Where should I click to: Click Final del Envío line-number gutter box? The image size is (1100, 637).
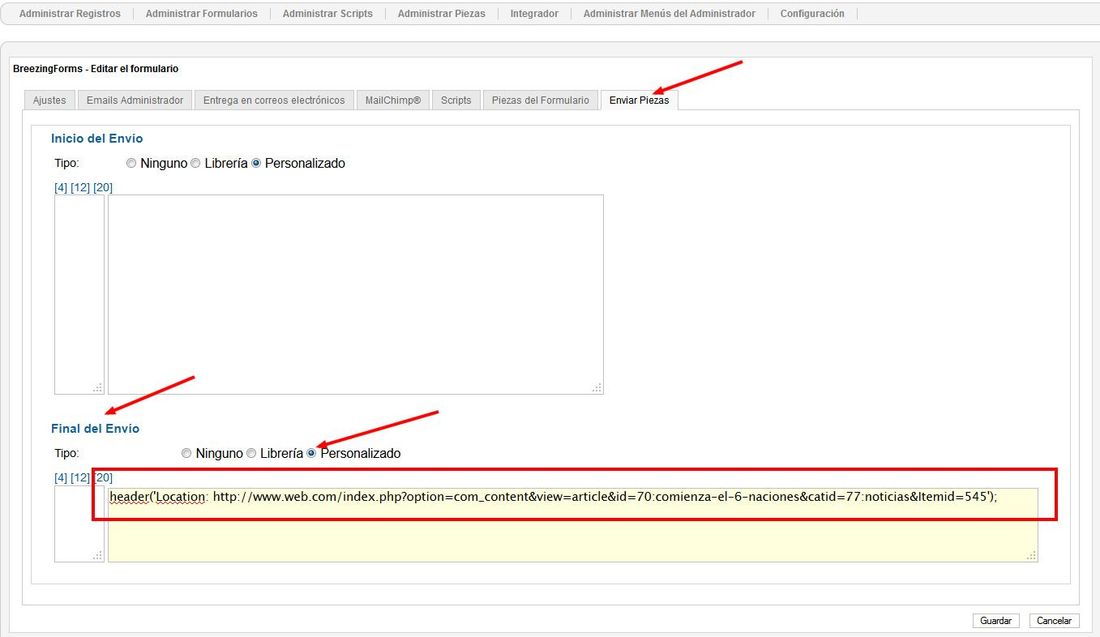pos(79,525)
